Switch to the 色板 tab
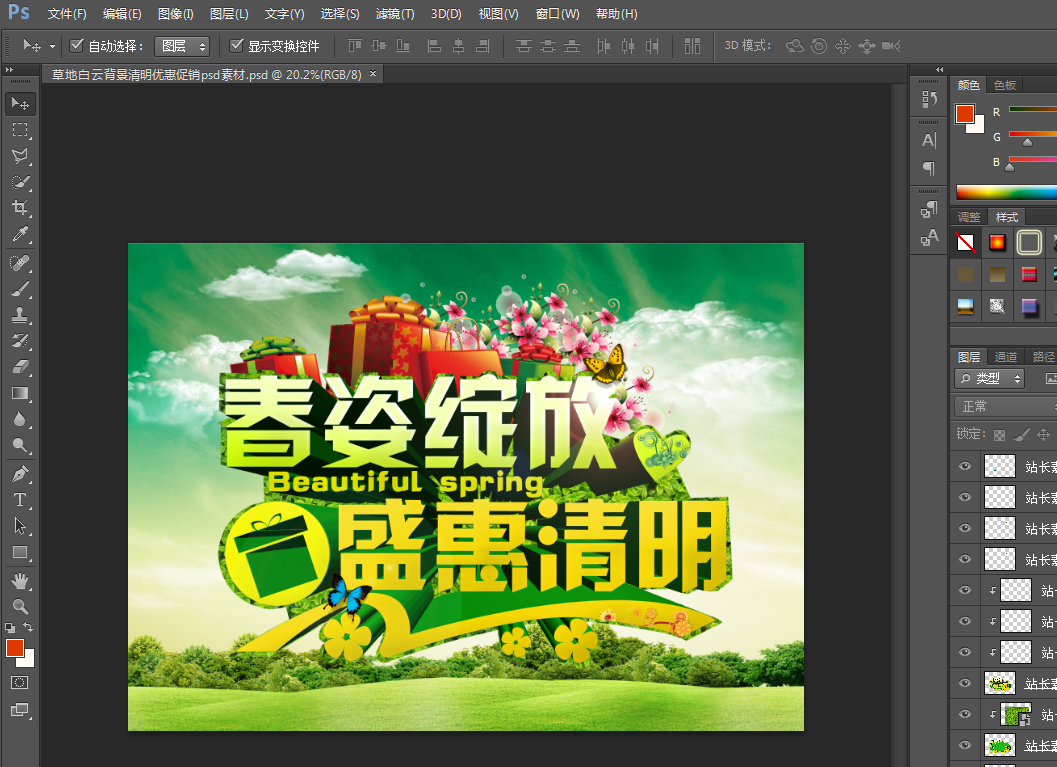This screenshot has width=1057, height=767. pyautogui.click(x=1005, y=85)
